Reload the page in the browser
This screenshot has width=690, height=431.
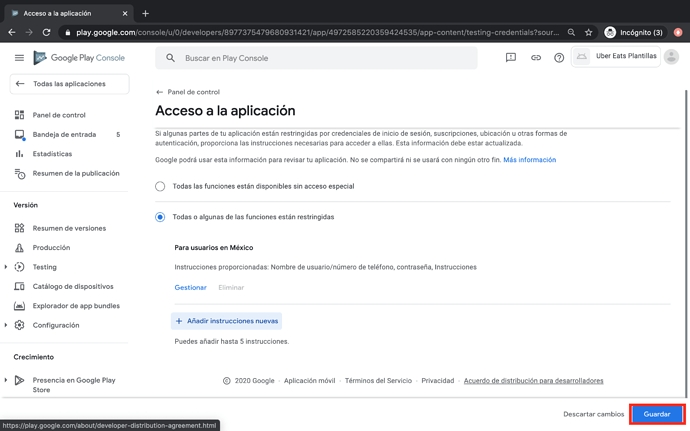46,32
